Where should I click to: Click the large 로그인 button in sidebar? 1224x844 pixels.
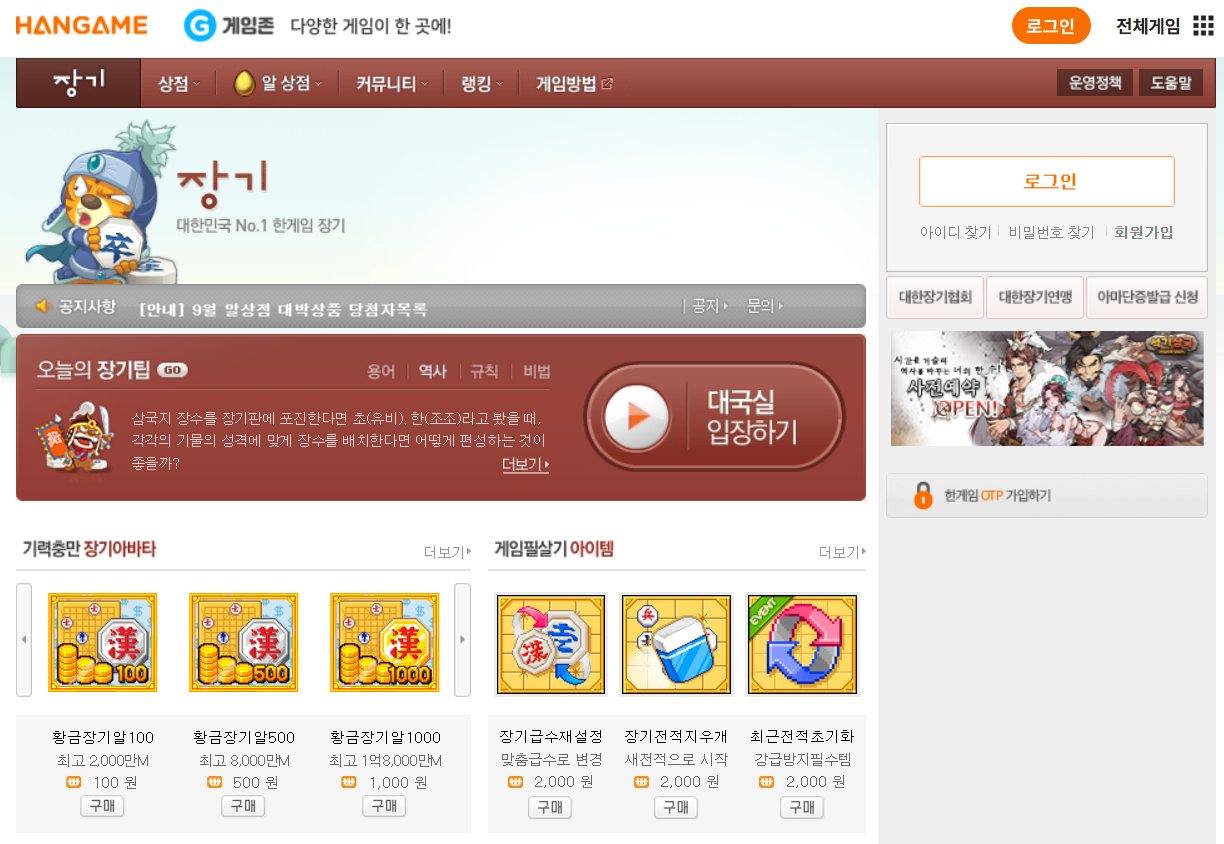1047,181
